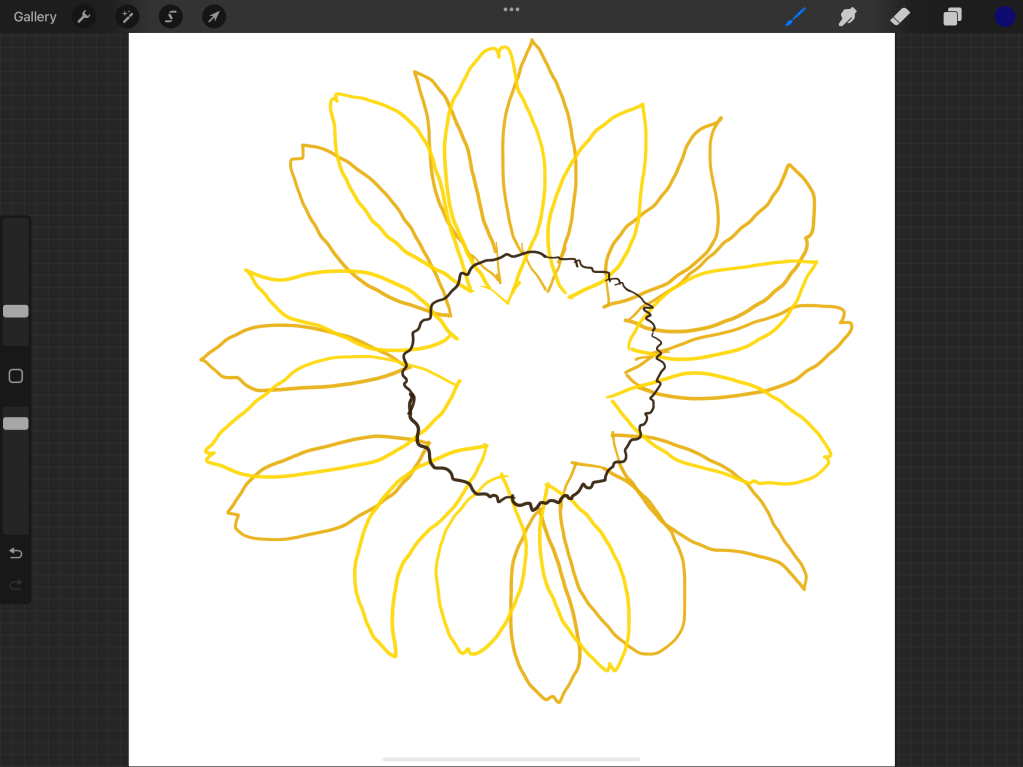Viewport: 1023px width, 767px height.
Task: Tap the square Modify button in sidebar
Action: (x=16, y=376)
